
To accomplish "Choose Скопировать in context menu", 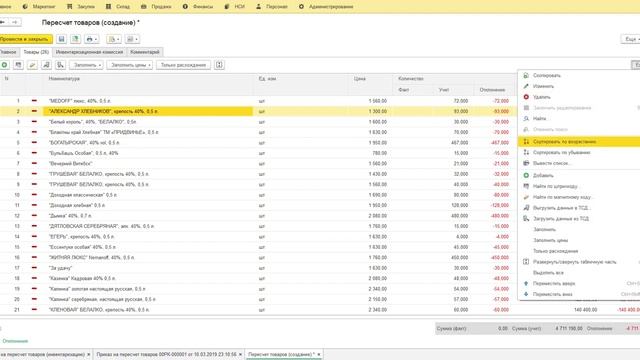I will click(579, 76).
